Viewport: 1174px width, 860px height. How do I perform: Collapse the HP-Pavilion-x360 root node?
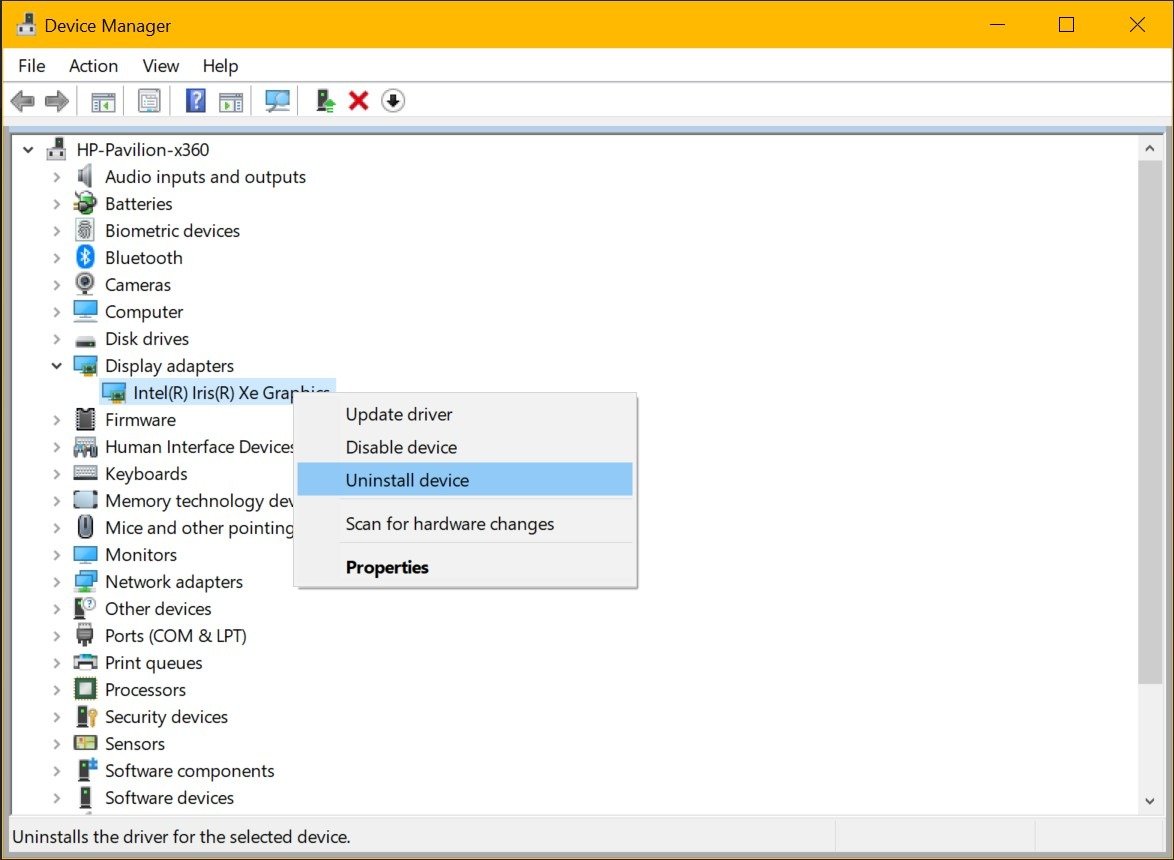28,150
